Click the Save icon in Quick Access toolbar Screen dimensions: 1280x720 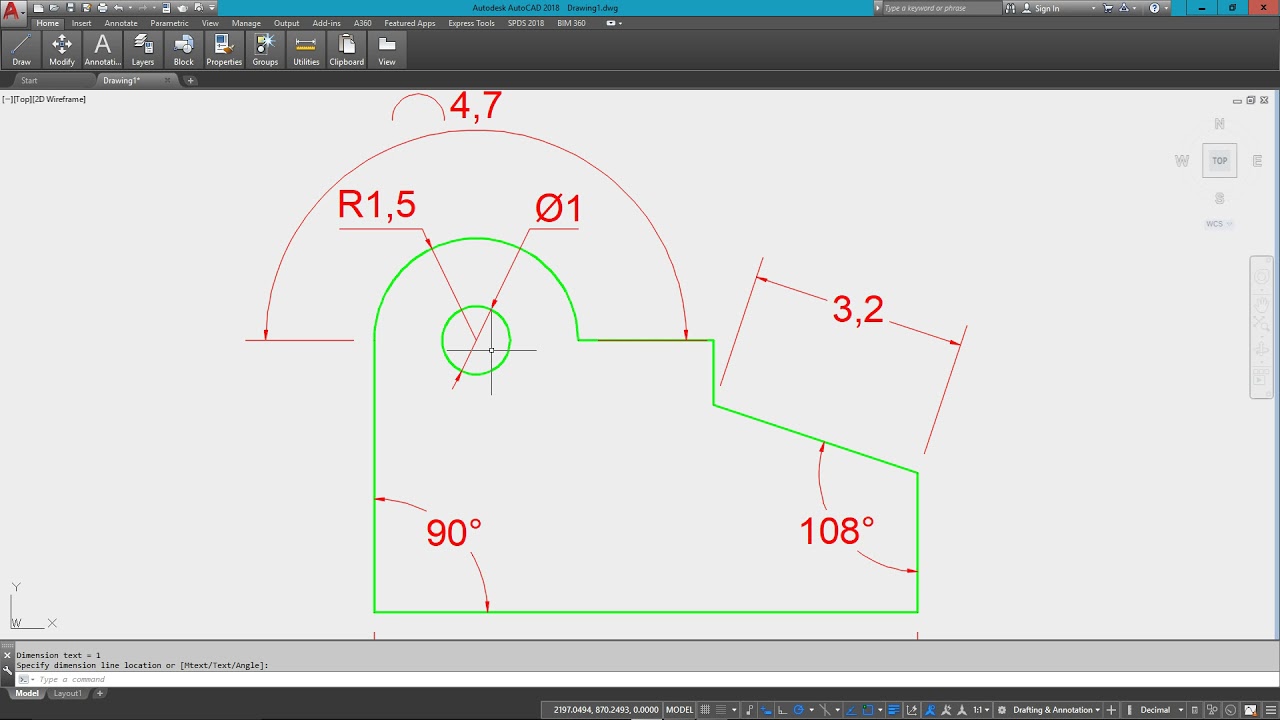70,8
